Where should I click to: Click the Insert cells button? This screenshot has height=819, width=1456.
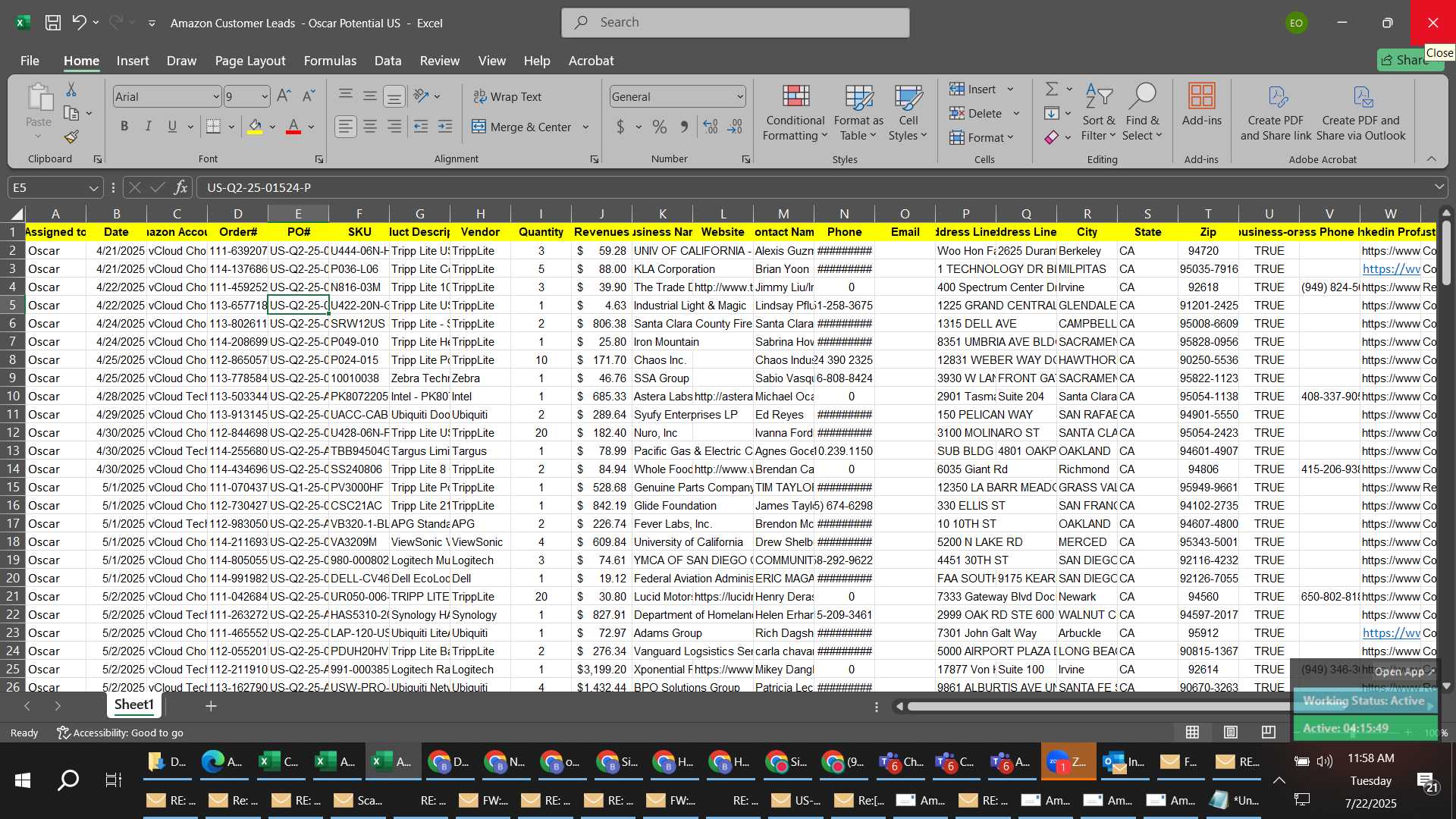(x=974, y=89)
